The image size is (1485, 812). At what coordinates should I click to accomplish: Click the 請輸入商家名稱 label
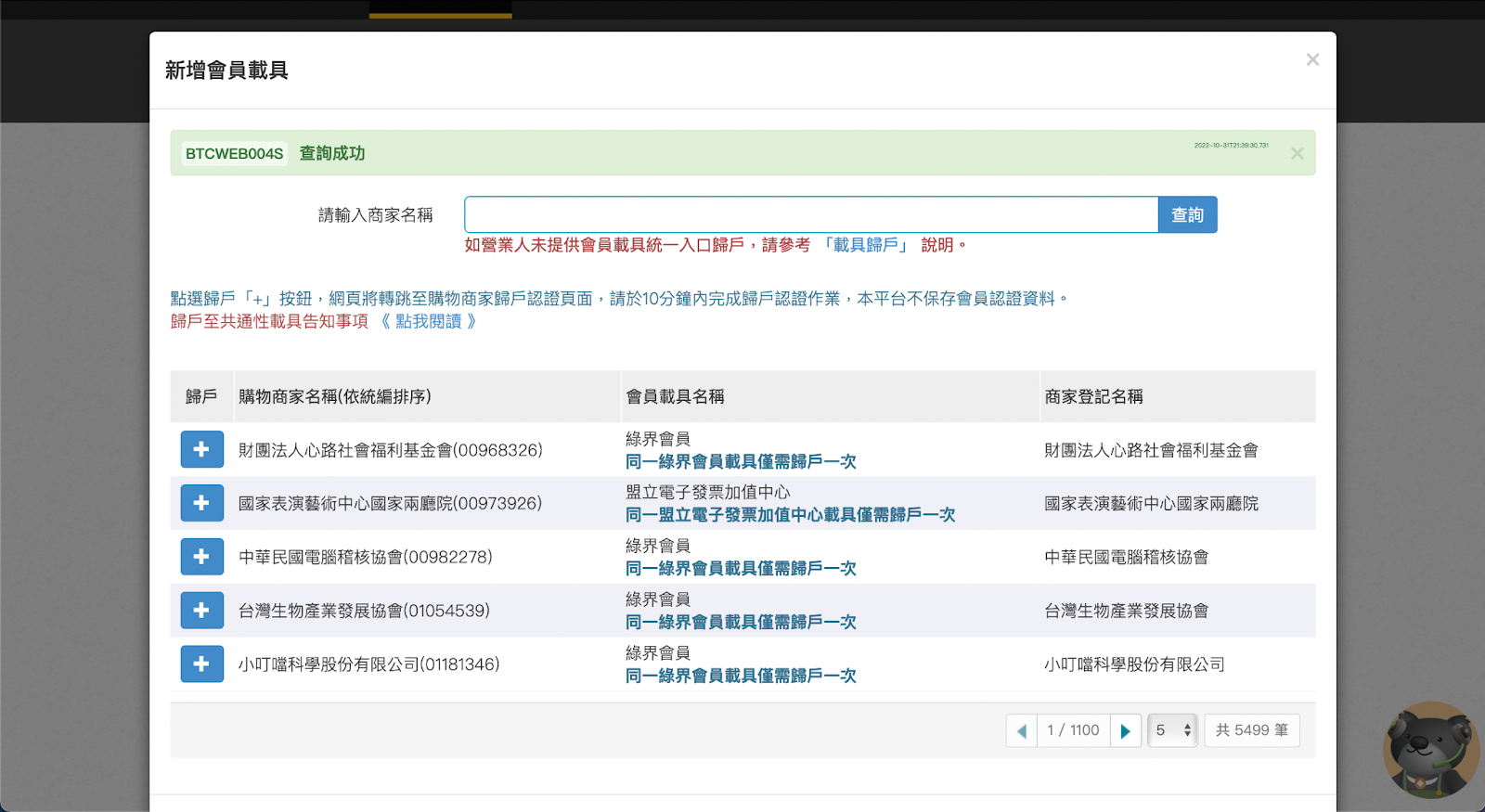[376, 215]
